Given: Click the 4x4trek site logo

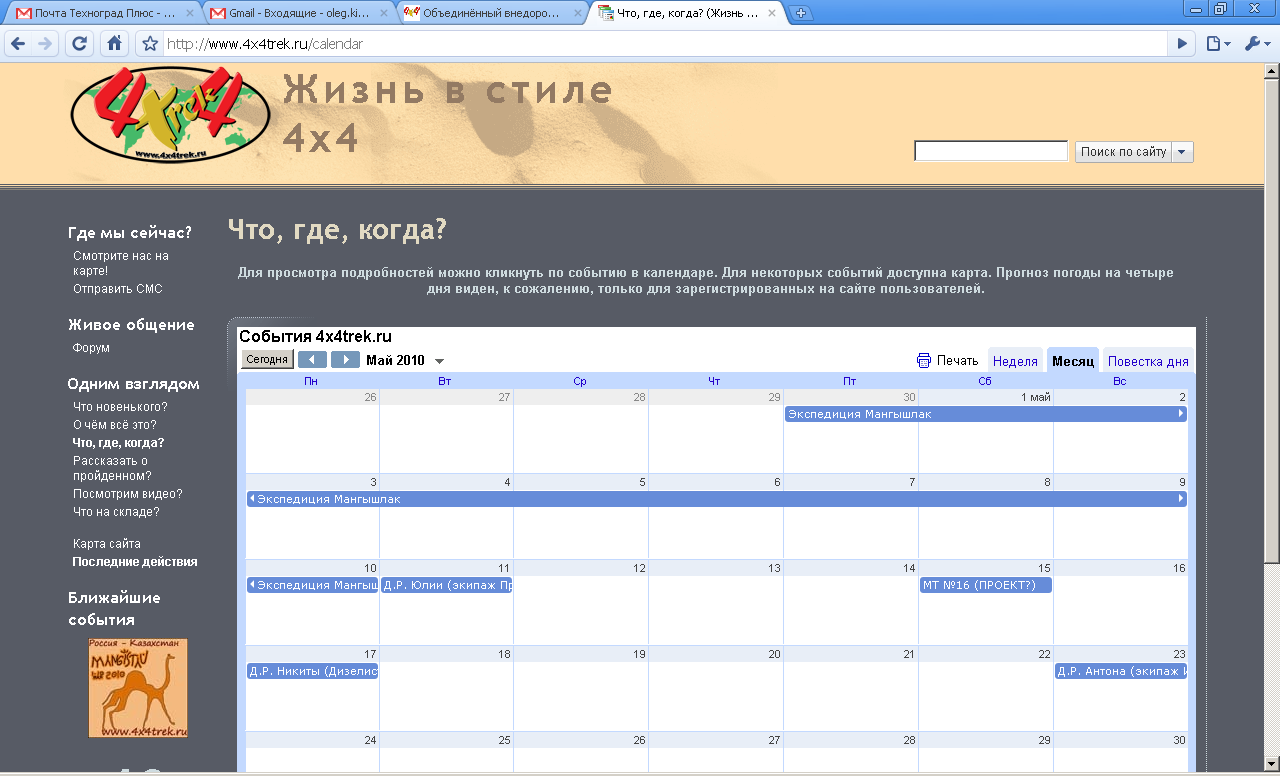Looking at the screenshot, I should [170, 113].
